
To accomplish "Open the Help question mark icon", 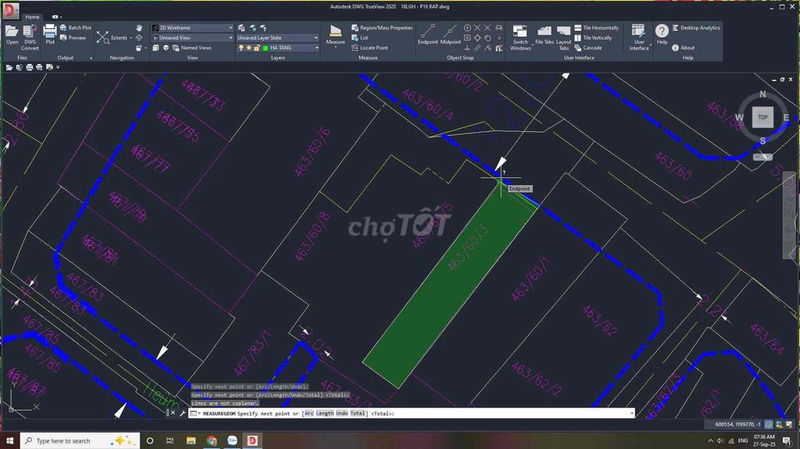I will pos(662,33).
